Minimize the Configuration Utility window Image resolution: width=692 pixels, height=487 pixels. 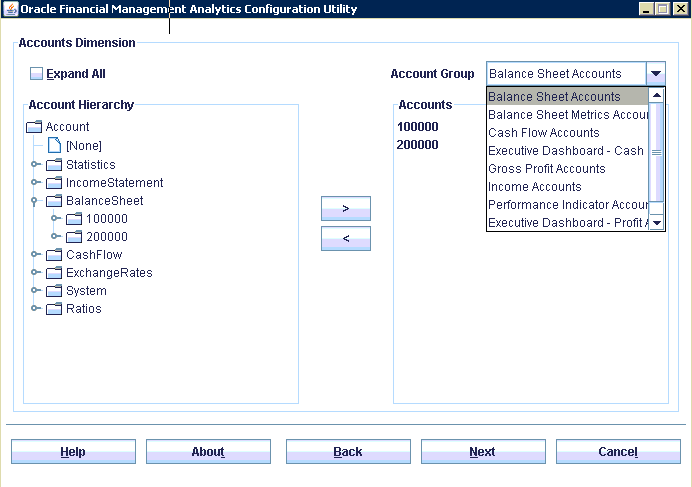point(646,9)
